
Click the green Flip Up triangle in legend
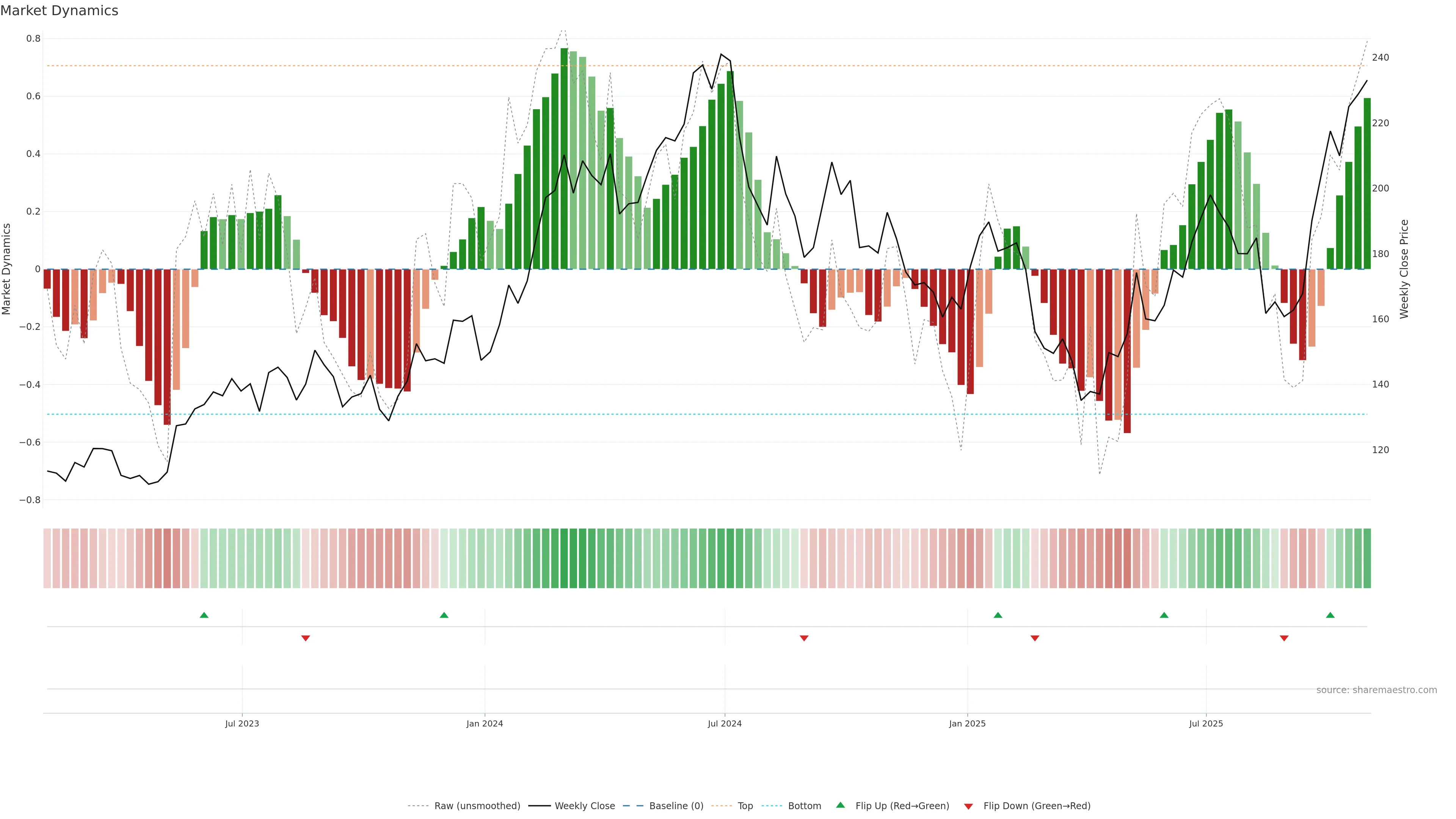pyautogui.click(x=841, y=805)
